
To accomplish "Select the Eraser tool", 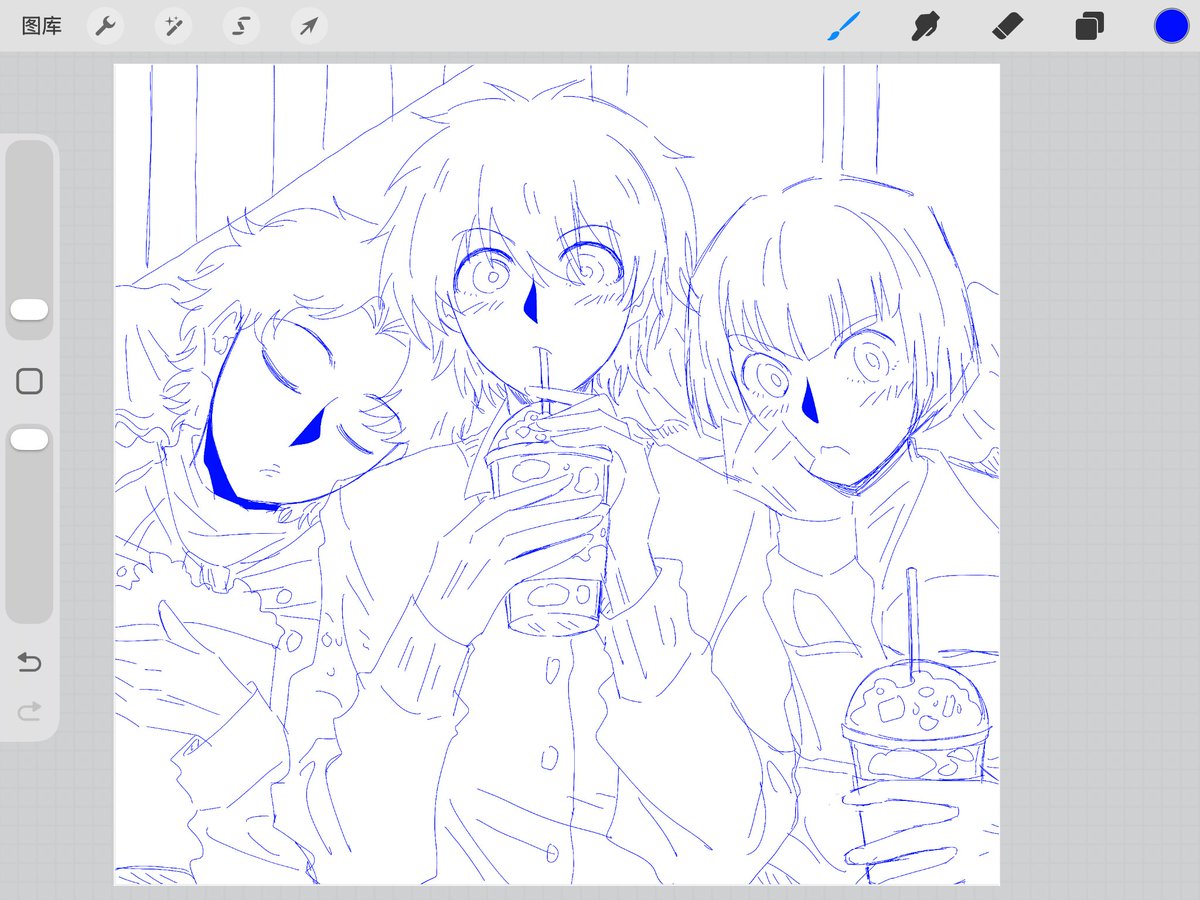I will tap(1008, 25).
